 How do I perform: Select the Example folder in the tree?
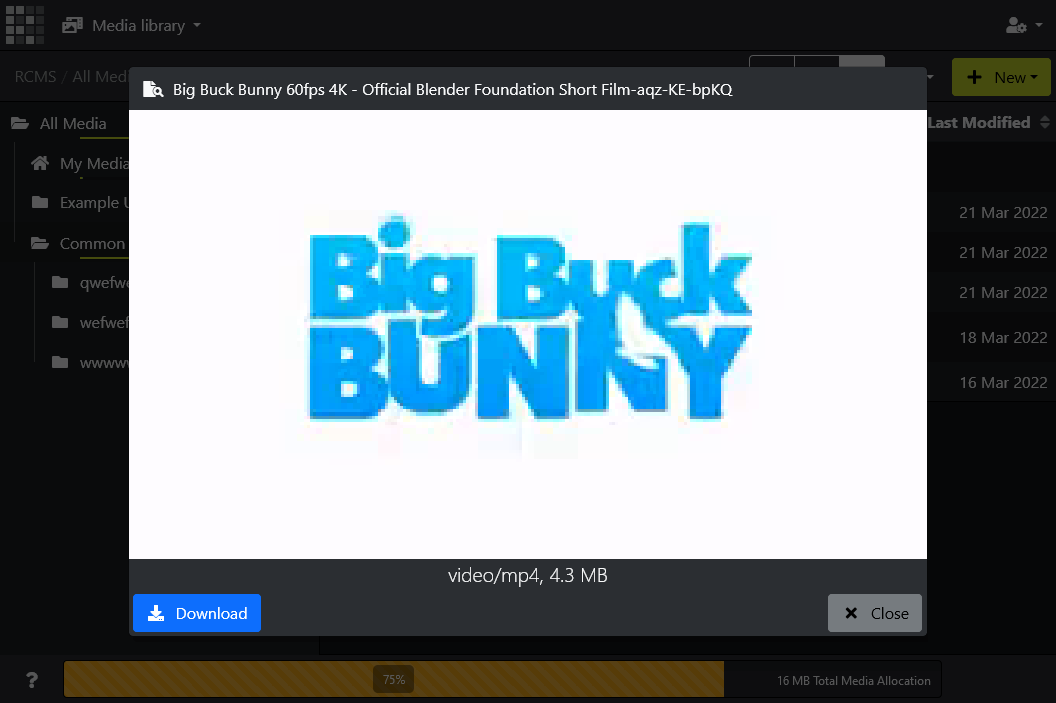coord(79,203)
